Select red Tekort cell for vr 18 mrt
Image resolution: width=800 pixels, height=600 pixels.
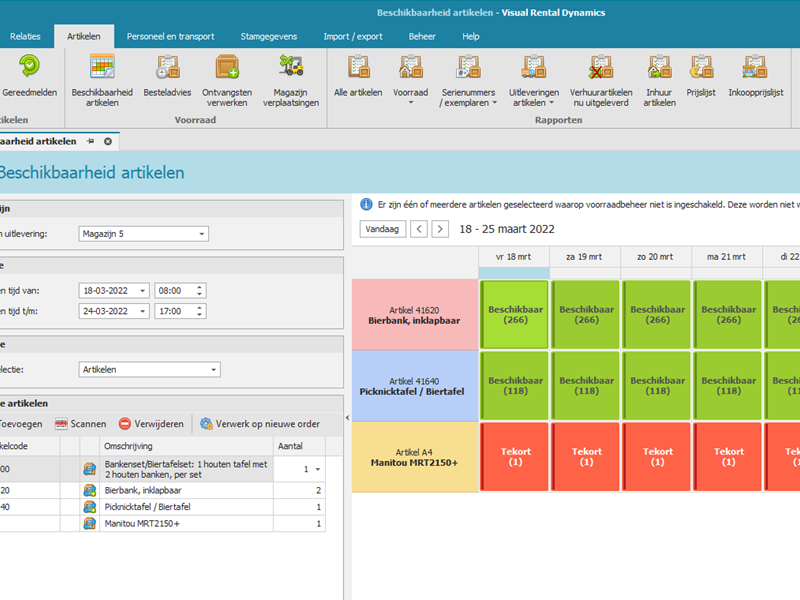click(x=515, y=457)
